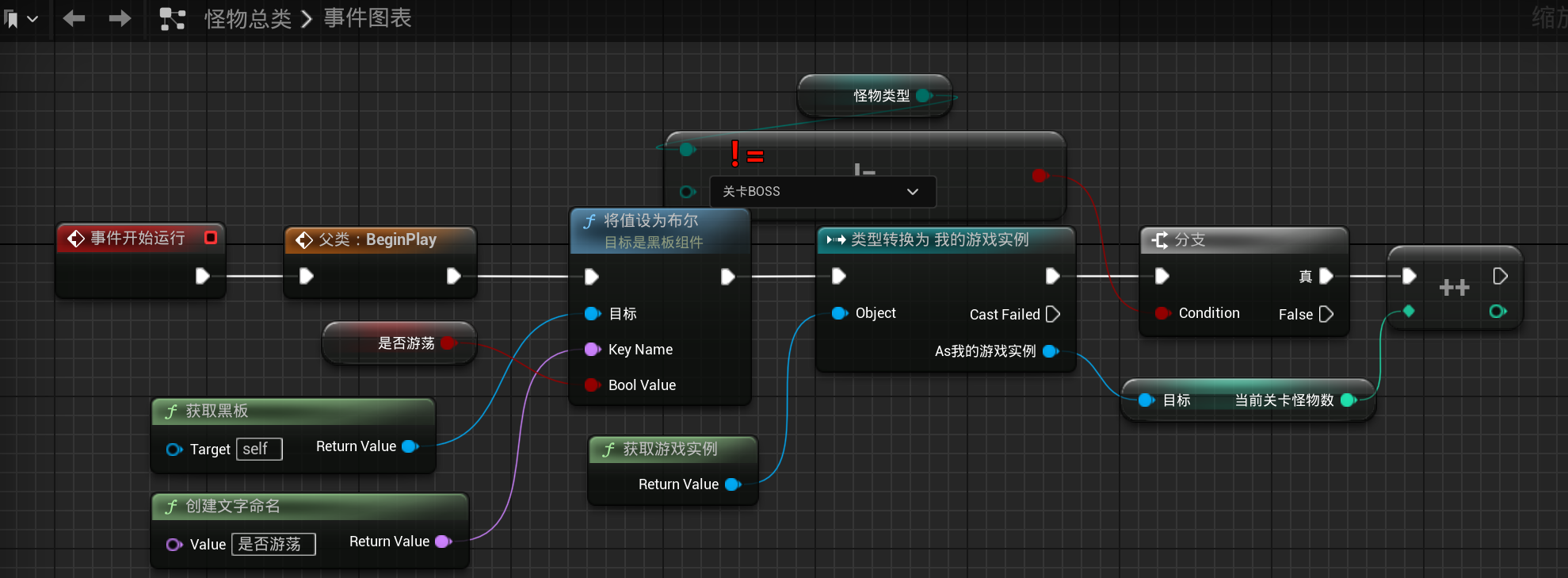Click the Bool Value input pin
Image resolution: width=1568 pixels, height=578 pixels.
[591, 385]
